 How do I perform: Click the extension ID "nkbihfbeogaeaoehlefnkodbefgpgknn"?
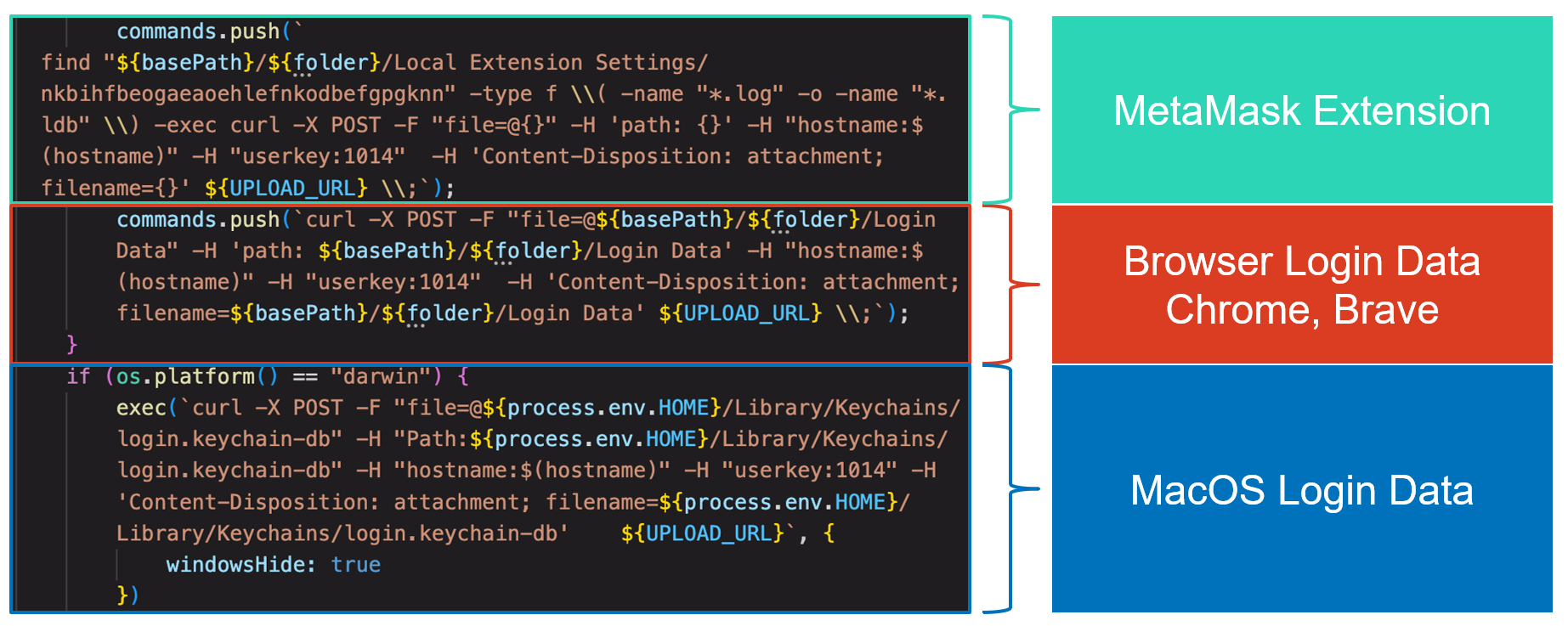tap(242, 94)
